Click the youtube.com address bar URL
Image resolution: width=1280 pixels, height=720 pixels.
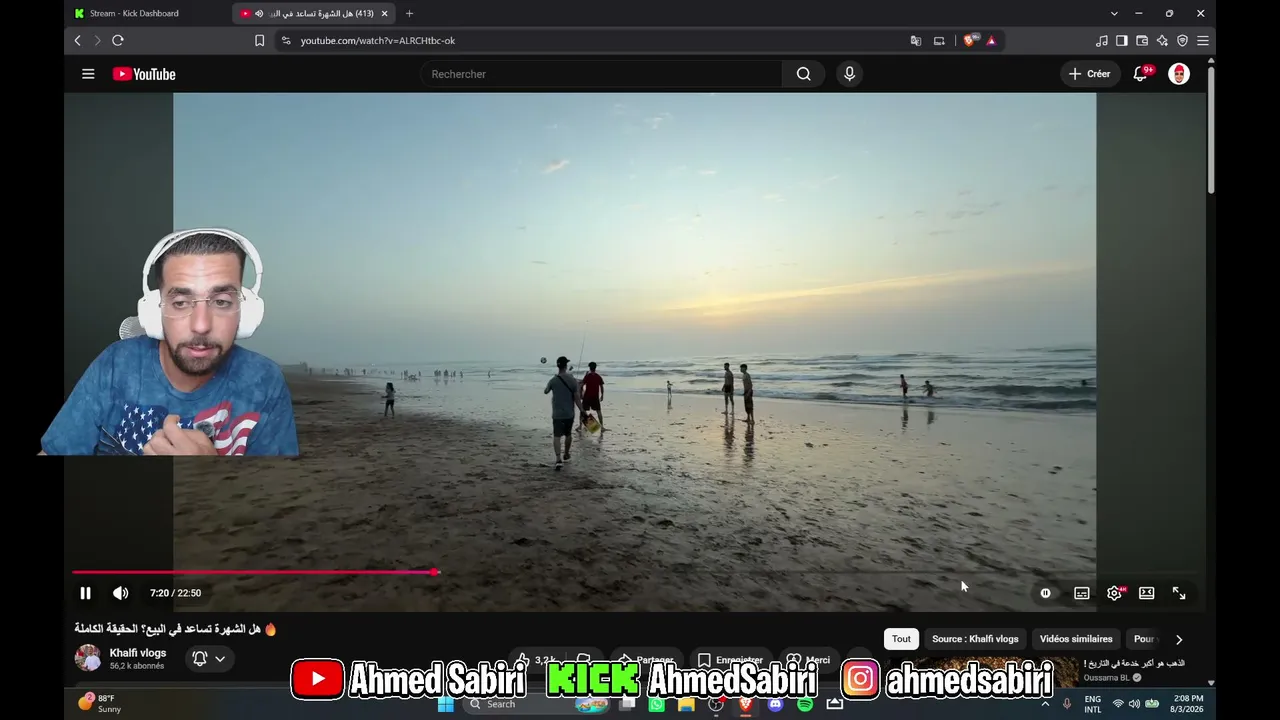click(x=378, y=41)
